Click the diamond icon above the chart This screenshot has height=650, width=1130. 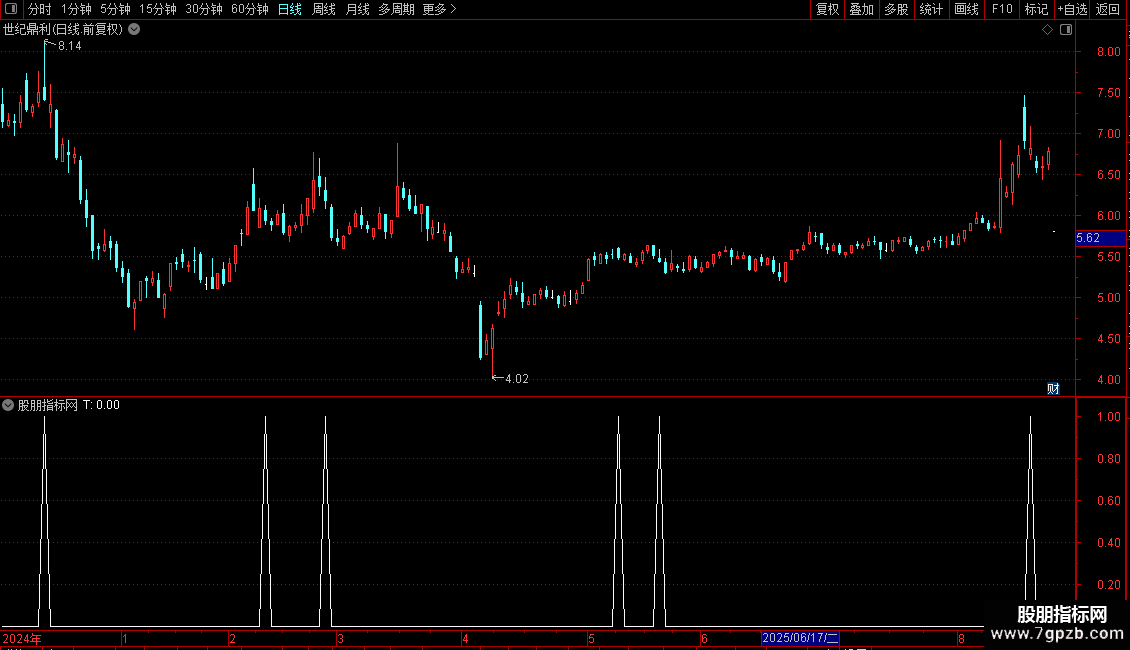pos(1047,30)
